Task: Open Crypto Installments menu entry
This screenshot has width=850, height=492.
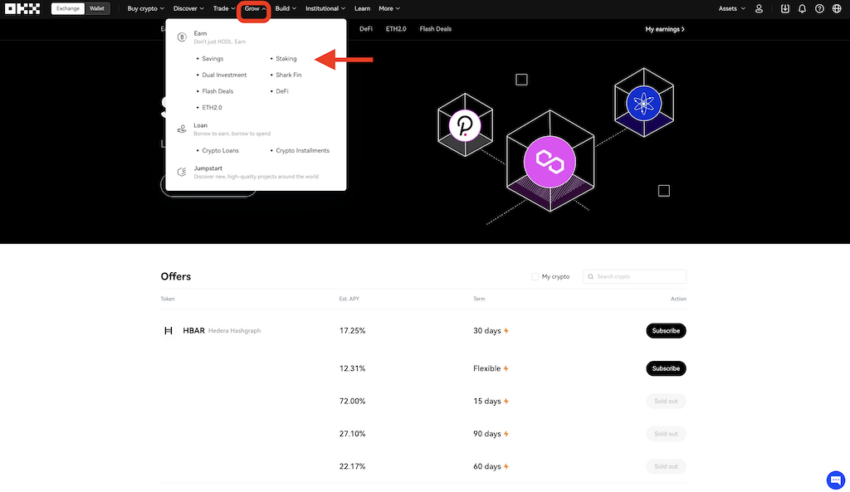Action: tap(302, 151)
